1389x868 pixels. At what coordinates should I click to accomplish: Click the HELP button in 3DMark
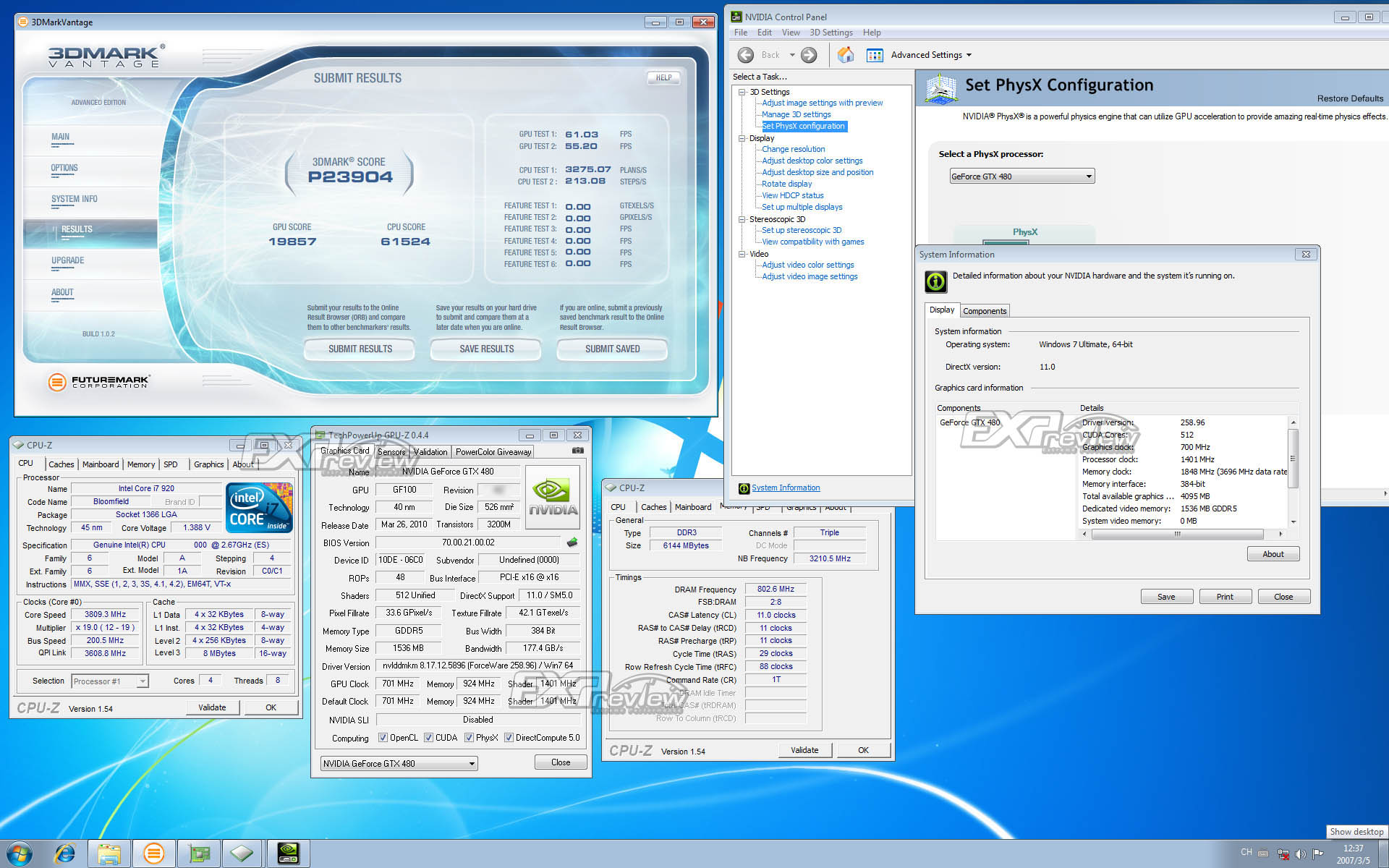(663, 77)
